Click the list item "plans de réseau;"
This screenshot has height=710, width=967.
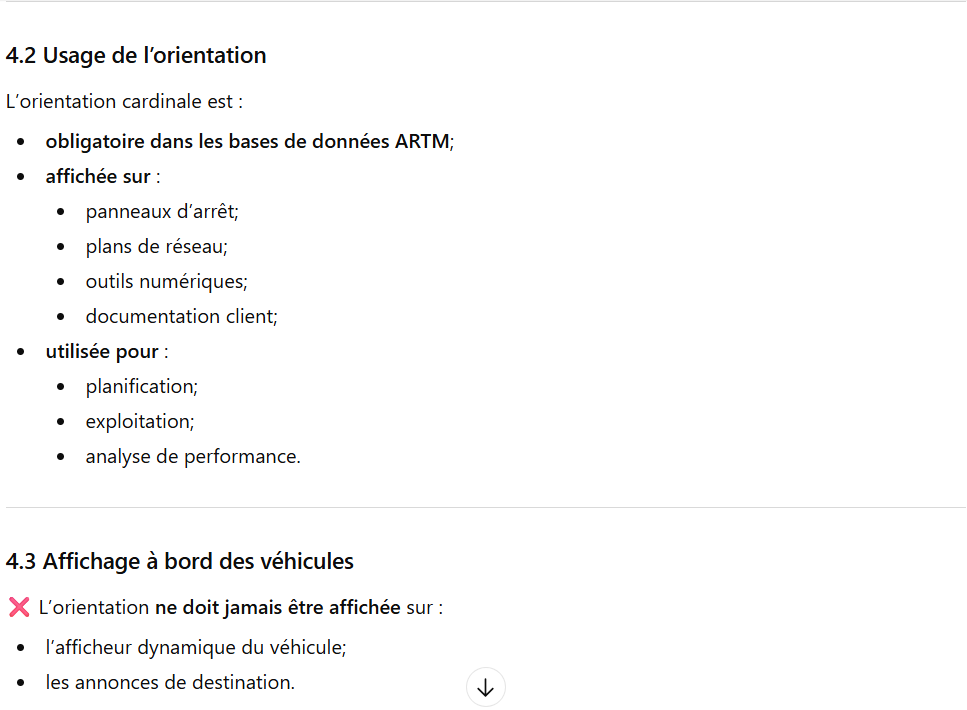click(157, 247)
